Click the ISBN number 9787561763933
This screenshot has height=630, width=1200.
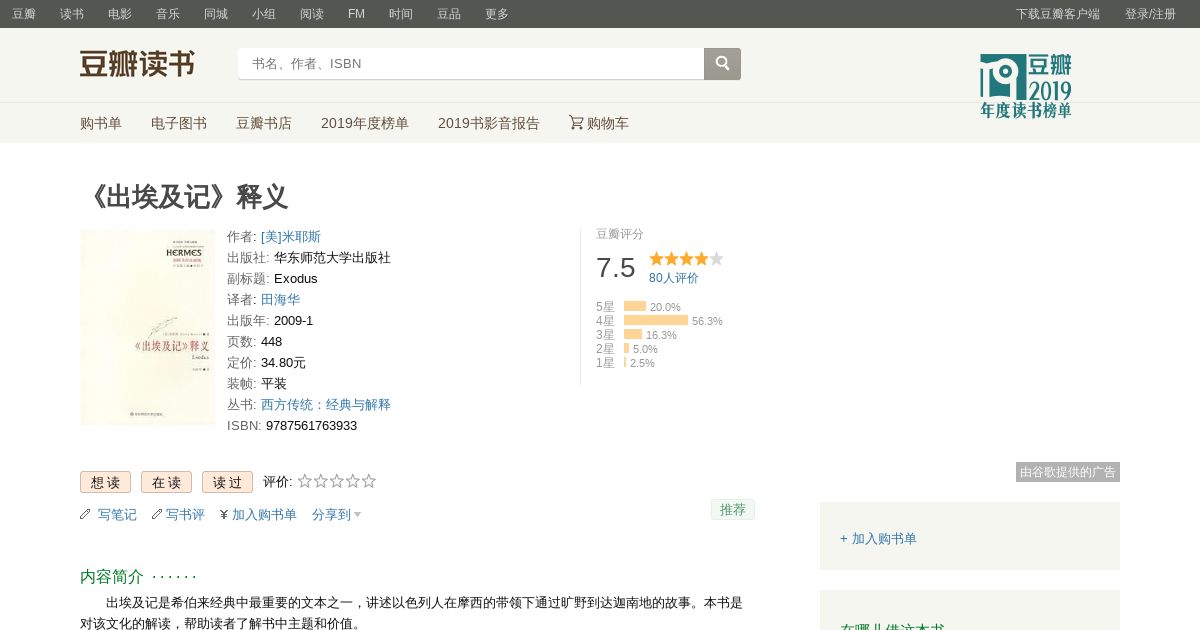(311, 426)
